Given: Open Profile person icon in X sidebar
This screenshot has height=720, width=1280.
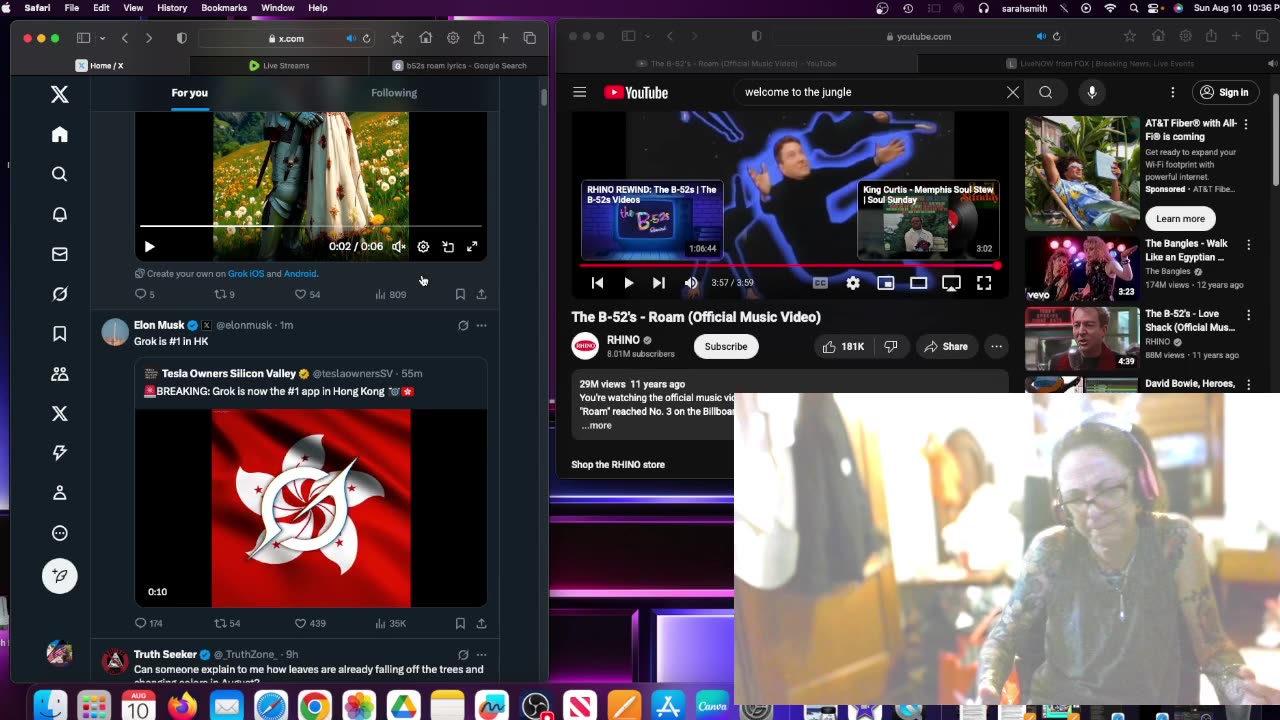Looking at the screenshot, I should (60, 493).
